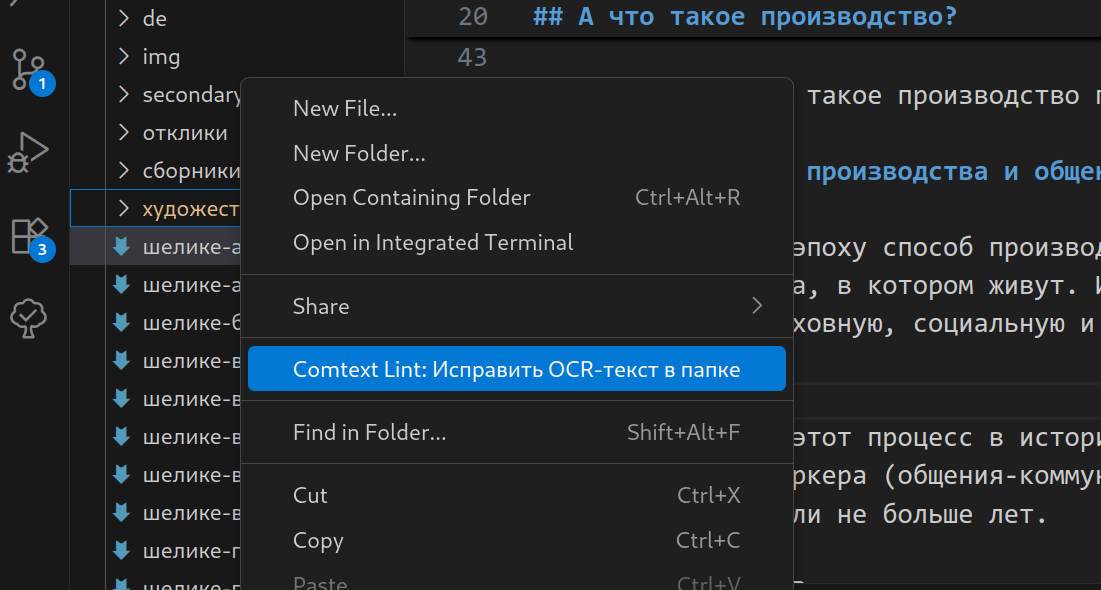Expand the сборники folder chevron
The width and height of the screenshot is (1101, 590).
point(124,170)
